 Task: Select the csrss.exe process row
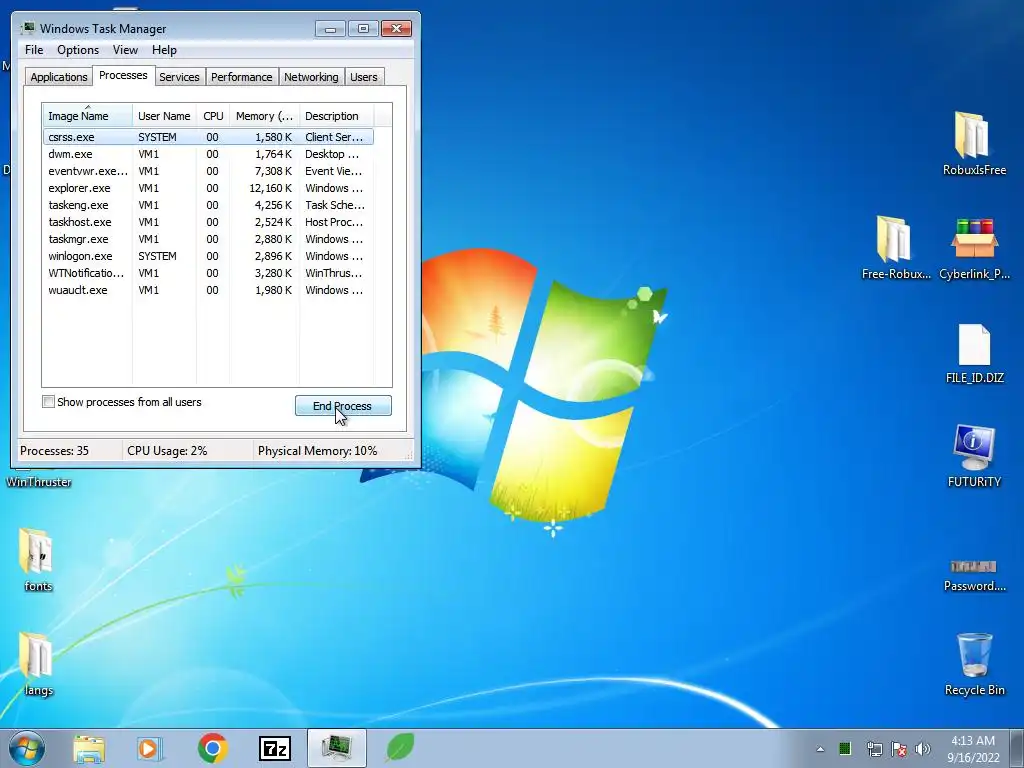pyautogui.click(x=208, y=137)
